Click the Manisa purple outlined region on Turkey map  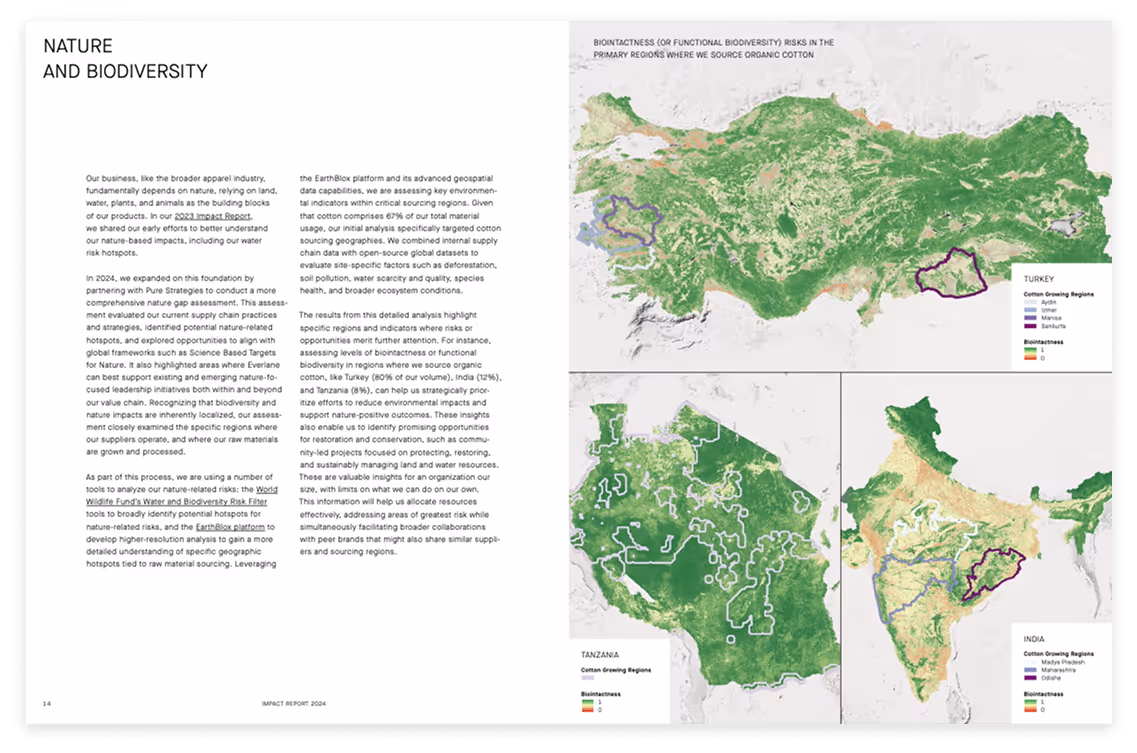coord(632,218)
